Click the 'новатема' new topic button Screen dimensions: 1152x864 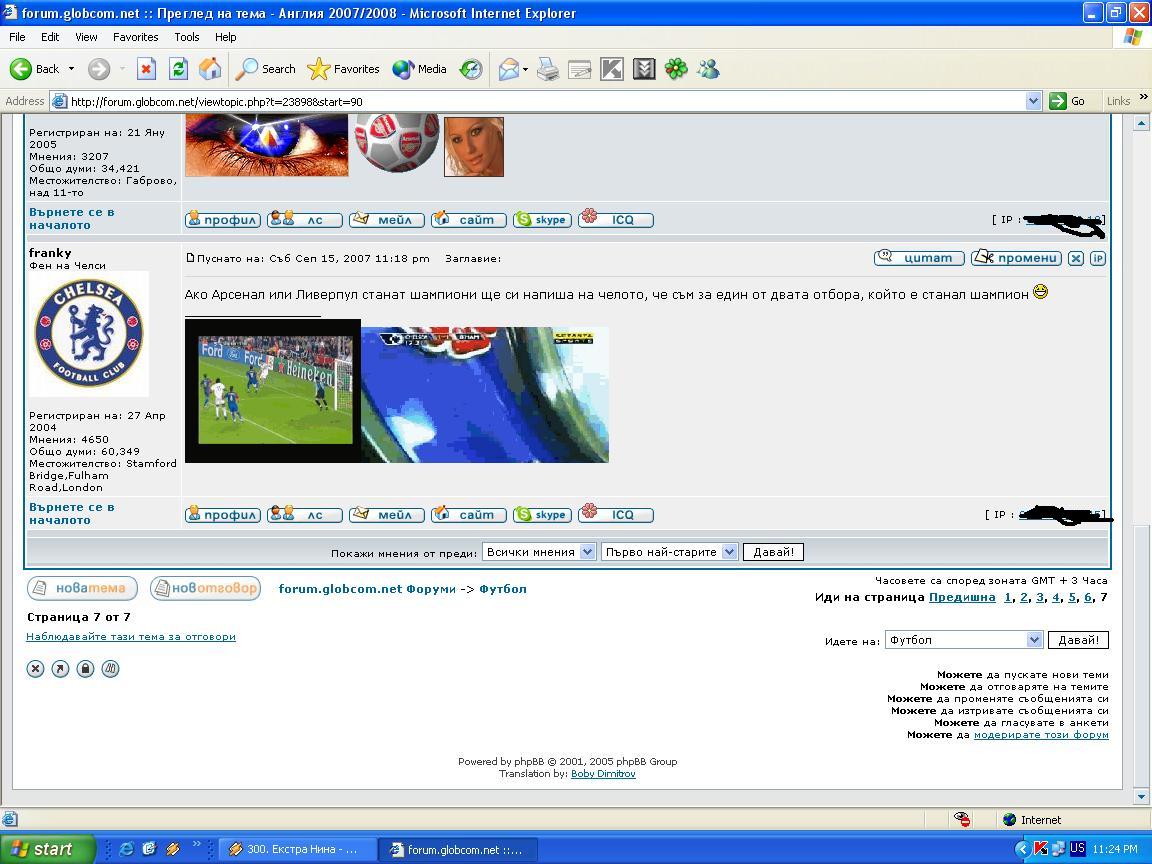coord(82,588)
